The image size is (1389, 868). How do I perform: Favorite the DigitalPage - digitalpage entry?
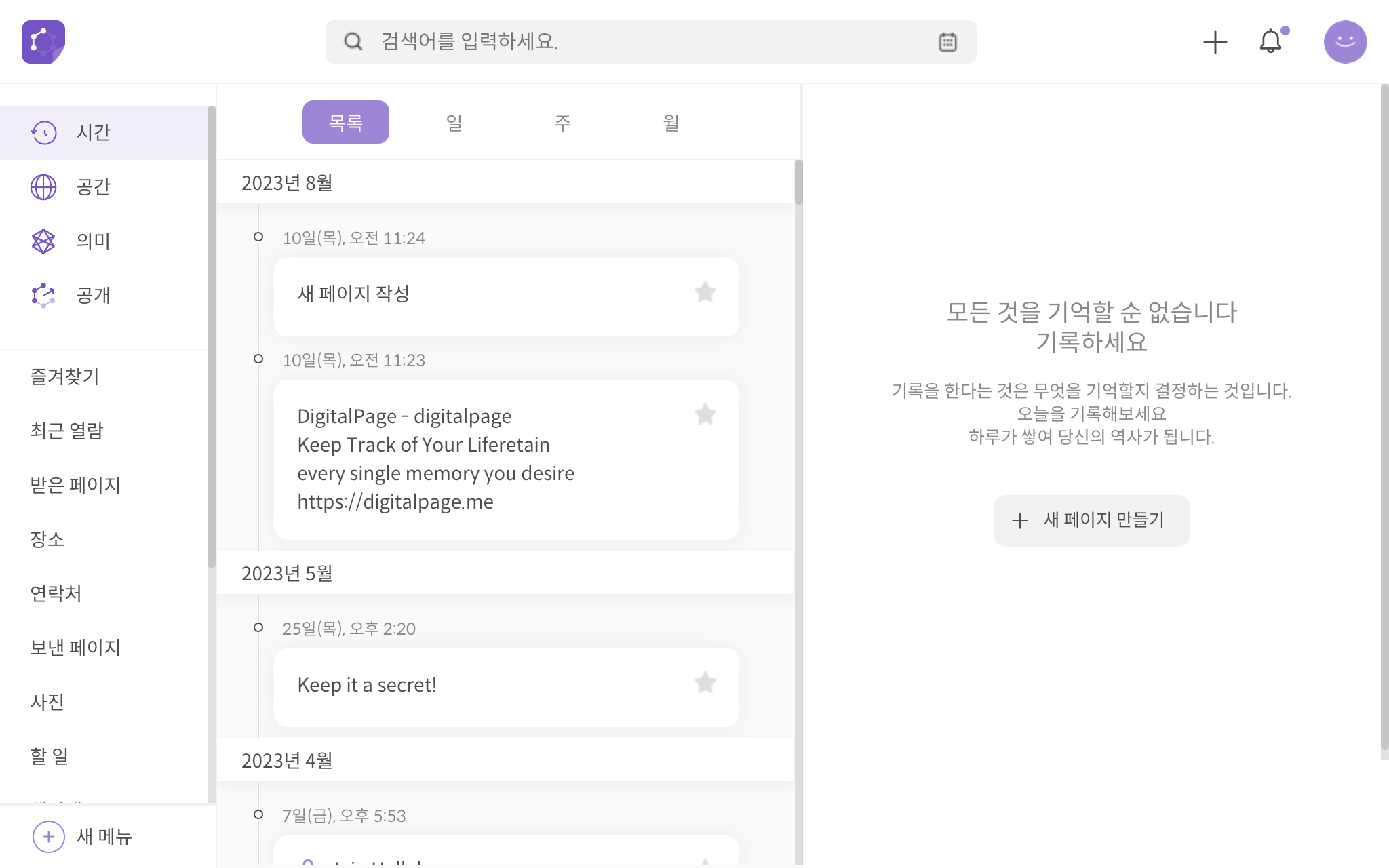tap(705, 414)
